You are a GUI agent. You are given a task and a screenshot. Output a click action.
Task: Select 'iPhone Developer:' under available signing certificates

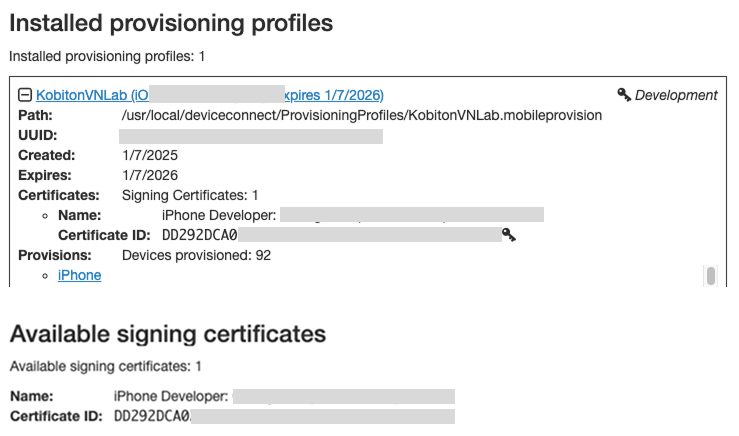point(171,396)
